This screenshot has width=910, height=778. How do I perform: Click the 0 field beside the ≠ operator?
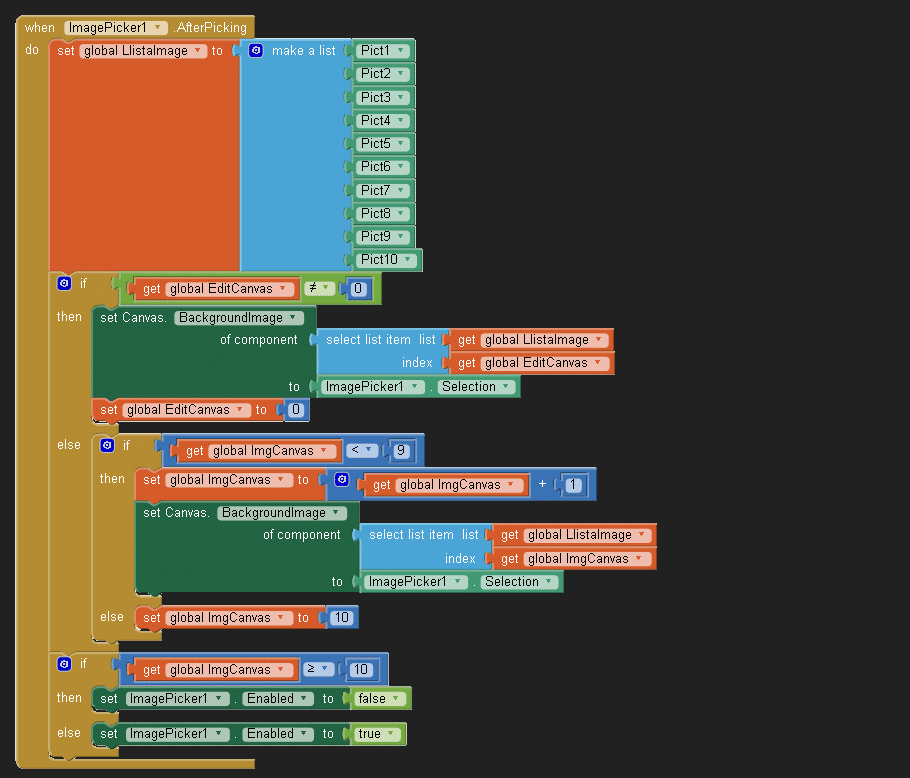point(358,289)
